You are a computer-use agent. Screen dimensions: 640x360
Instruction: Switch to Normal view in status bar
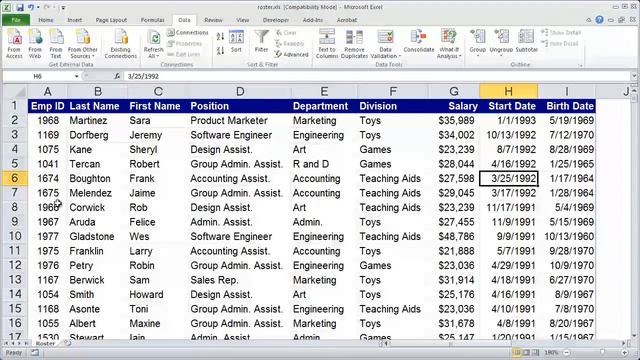(x=517, y=352)
